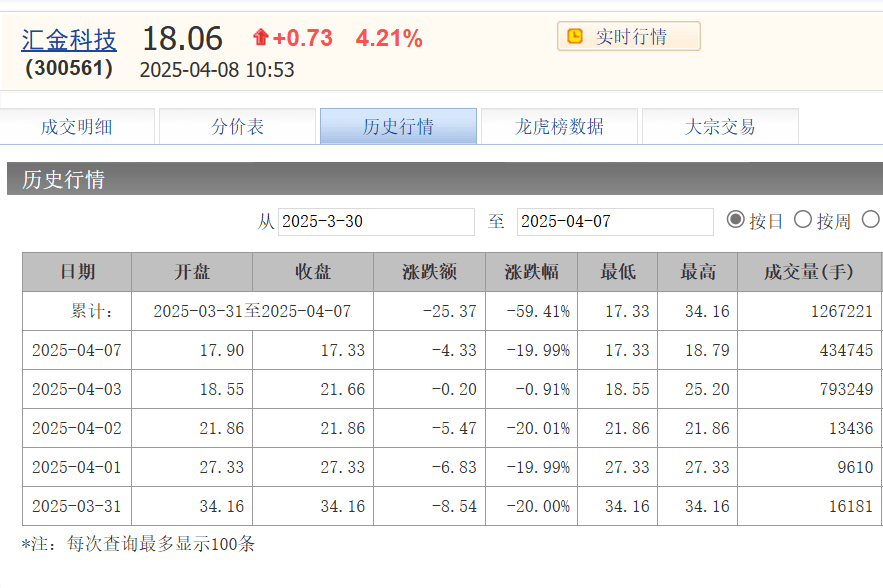
Task: Click the 2025-04-03 change percentage -0.91%
Action: [542, 389]
